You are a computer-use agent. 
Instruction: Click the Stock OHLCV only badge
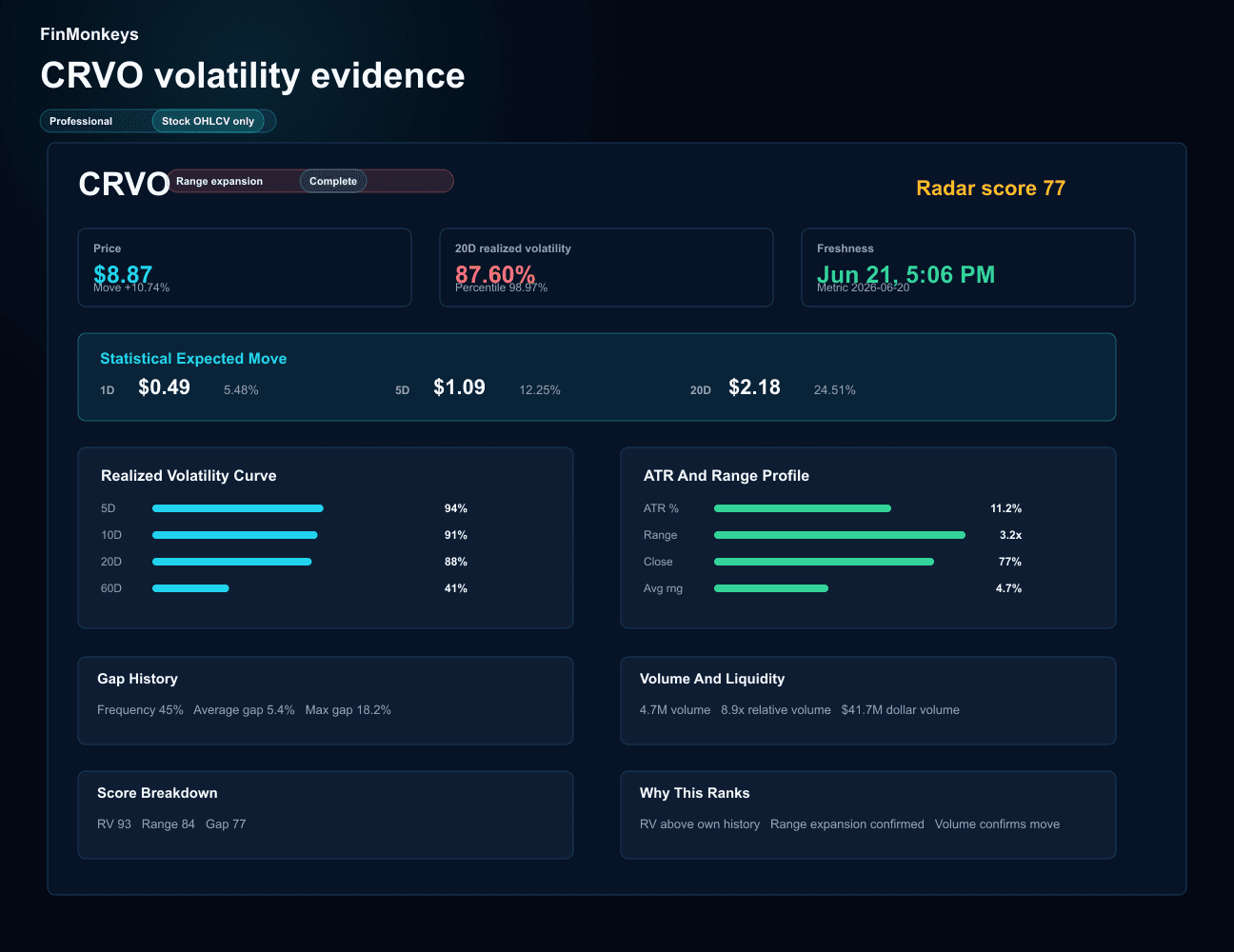(208, 121)
